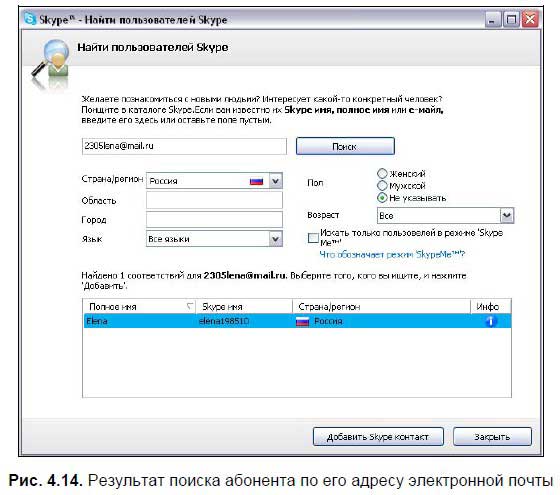Minimize the Skype search window
The width and height of the screenshot is (560, 495).
(492, 19)
